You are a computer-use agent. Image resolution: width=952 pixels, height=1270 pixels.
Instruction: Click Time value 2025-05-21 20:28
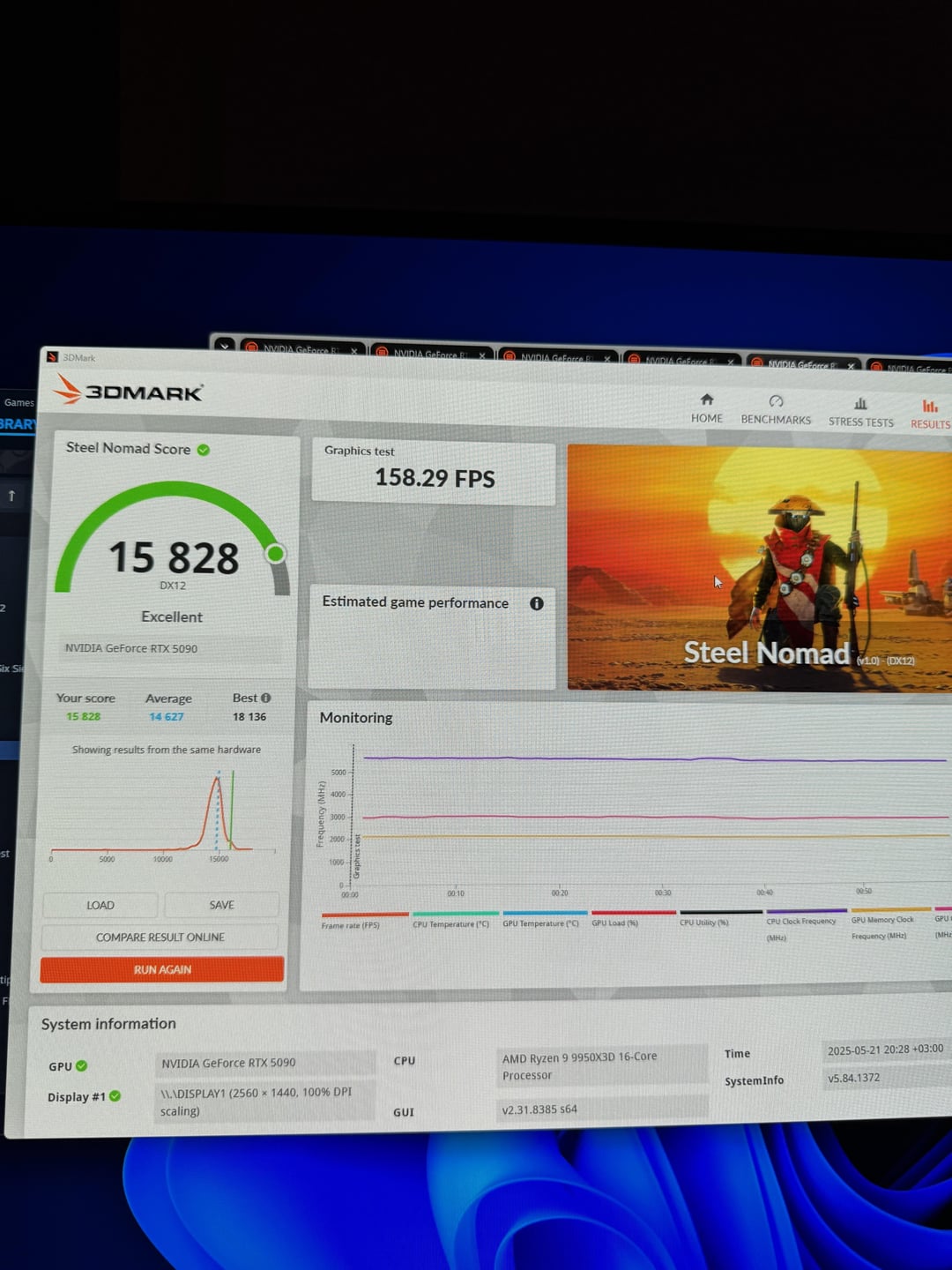pos(886,1050)
